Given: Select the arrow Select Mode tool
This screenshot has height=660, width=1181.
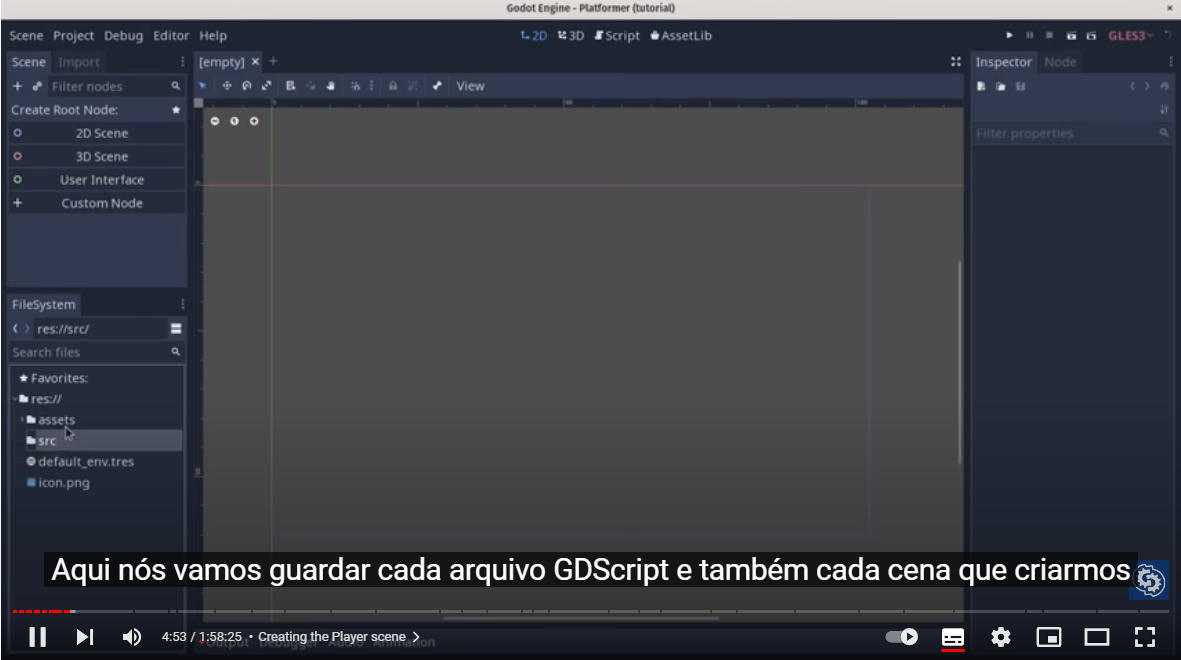Looking at the screenshot, I should click(202, 86).
